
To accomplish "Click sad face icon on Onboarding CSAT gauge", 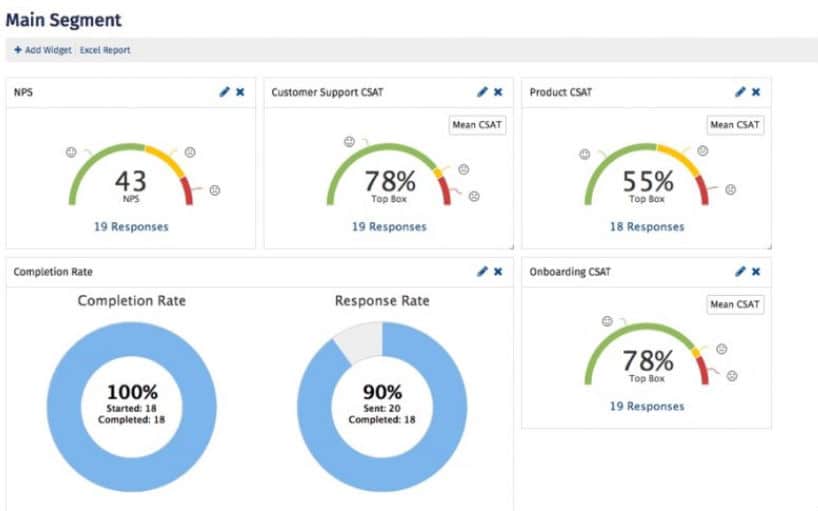I will tap(732, 376).
